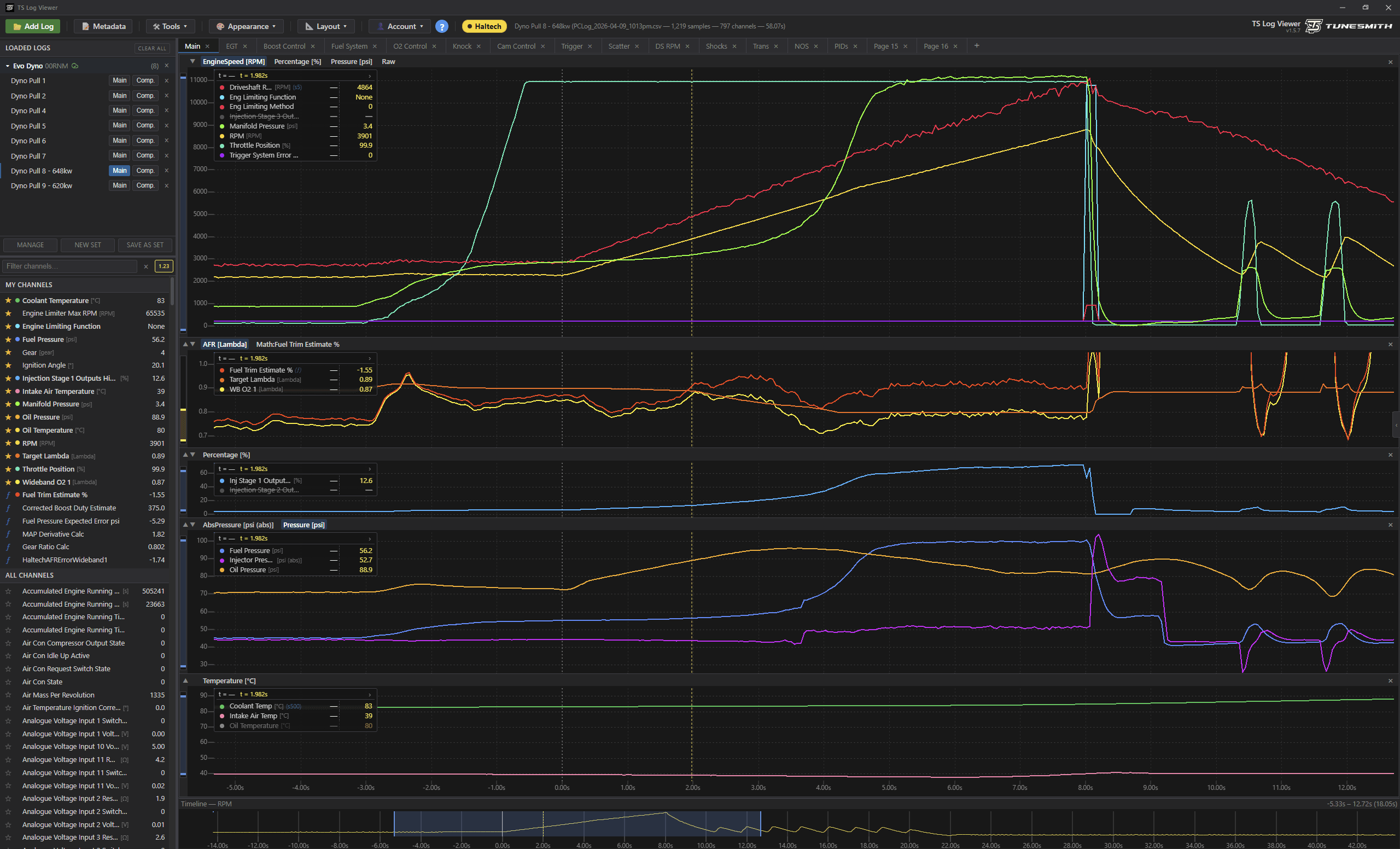Close the Knock tab with its X
The width and height of the screenshot is (1400, 849).
pyautogui.click(x=479, y=46)
